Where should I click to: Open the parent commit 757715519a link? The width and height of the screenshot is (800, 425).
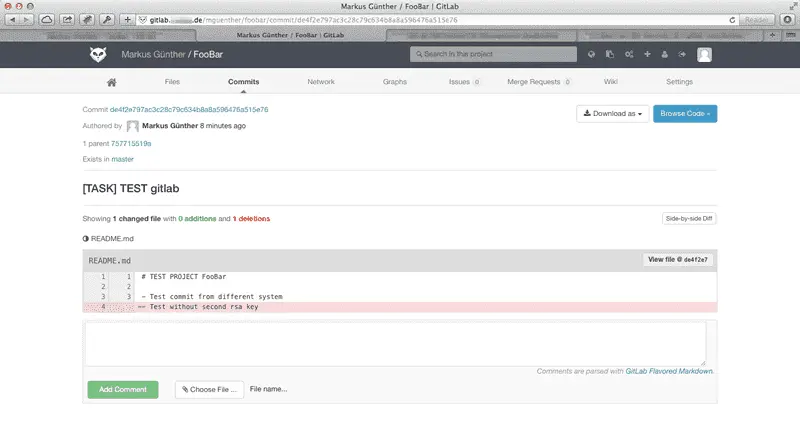point(131,144)
